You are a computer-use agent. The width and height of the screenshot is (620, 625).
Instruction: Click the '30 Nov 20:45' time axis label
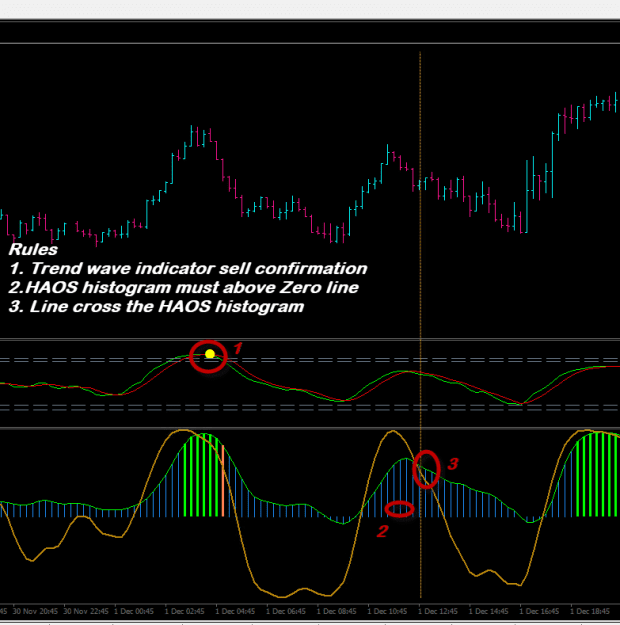click(35, 611)
